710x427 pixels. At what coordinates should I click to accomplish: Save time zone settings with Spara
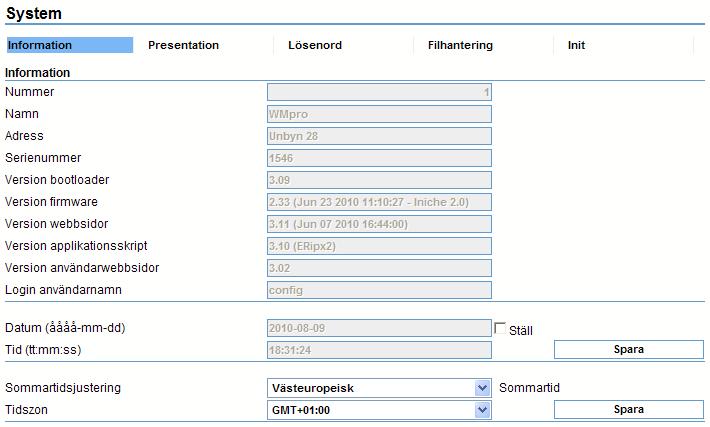pyautogui.click(x=628, y=409)
